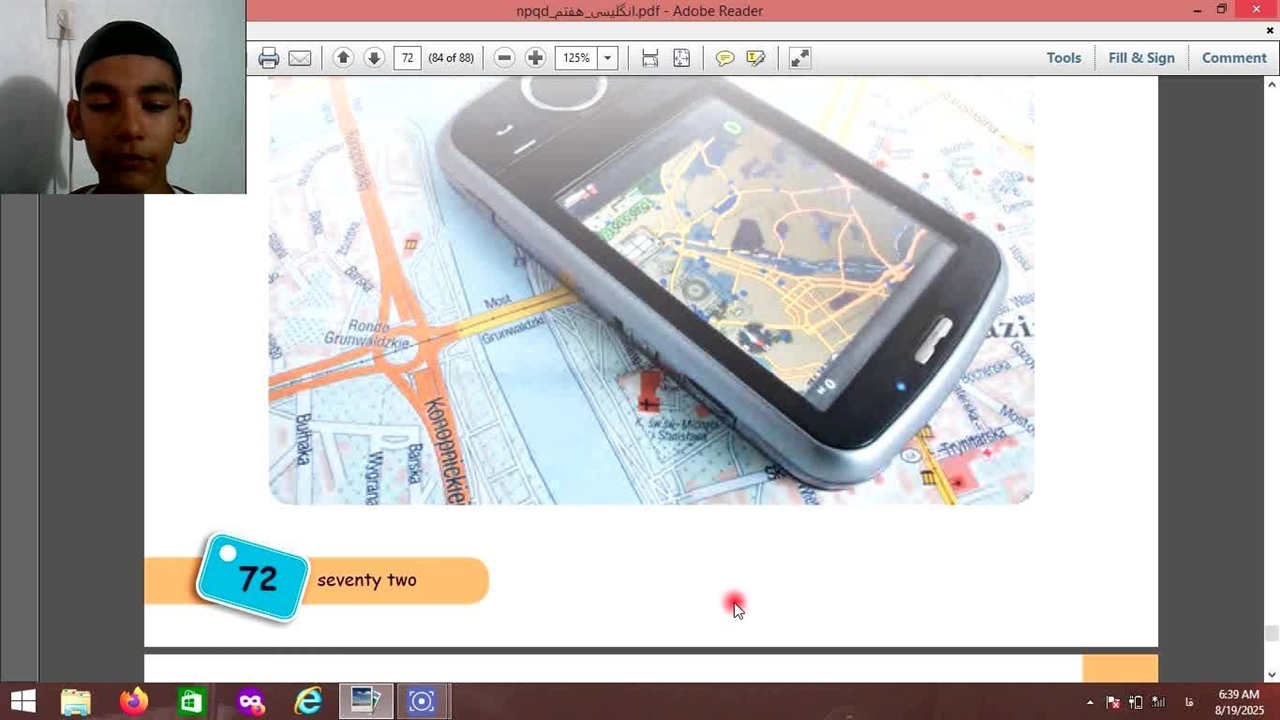Open the Fill & Sign pane
1280x720 pixels.
coord(1141,58)
